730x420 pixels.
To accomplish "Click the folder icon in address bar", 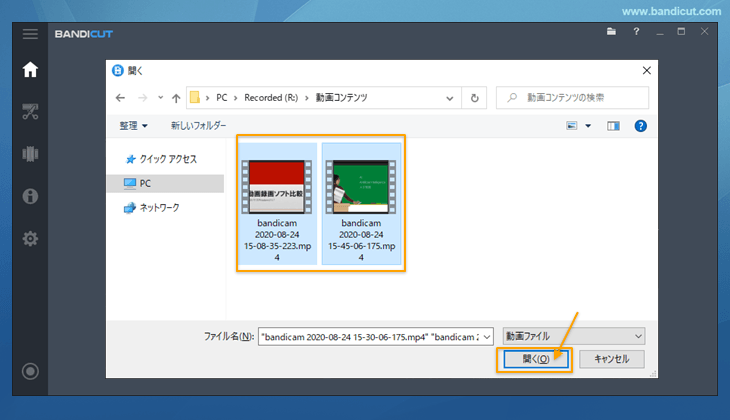I will tap(195, 97).
